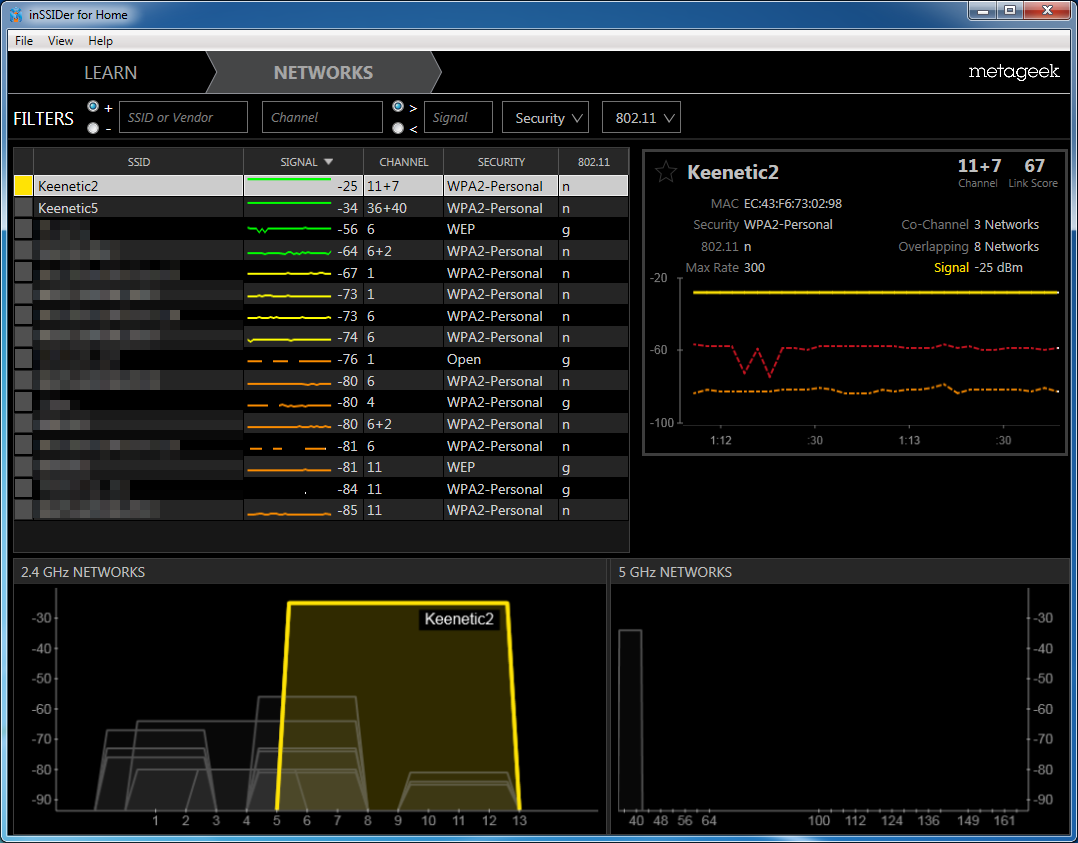Screen dimensions: 1078x843
Task: Switch to the LEARN tab
Action: coord(110,72)
